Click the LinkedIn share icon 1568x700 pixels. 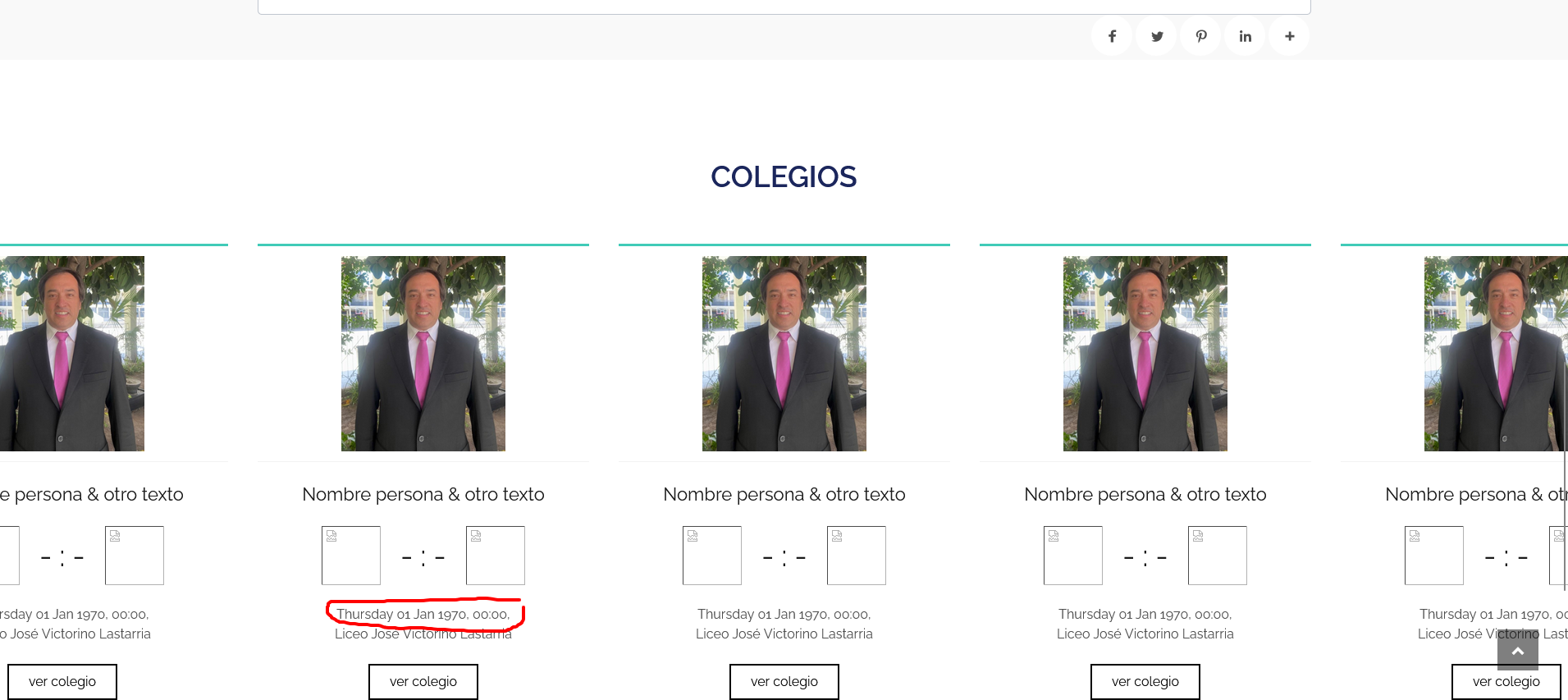click(x=1246, y=36)
